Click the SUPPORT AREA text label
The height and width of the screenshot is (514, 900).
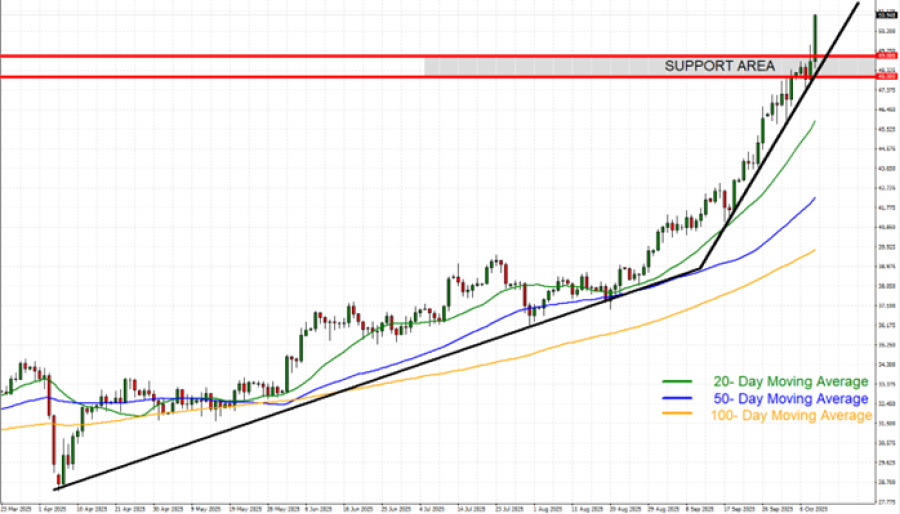coord(719,66)
